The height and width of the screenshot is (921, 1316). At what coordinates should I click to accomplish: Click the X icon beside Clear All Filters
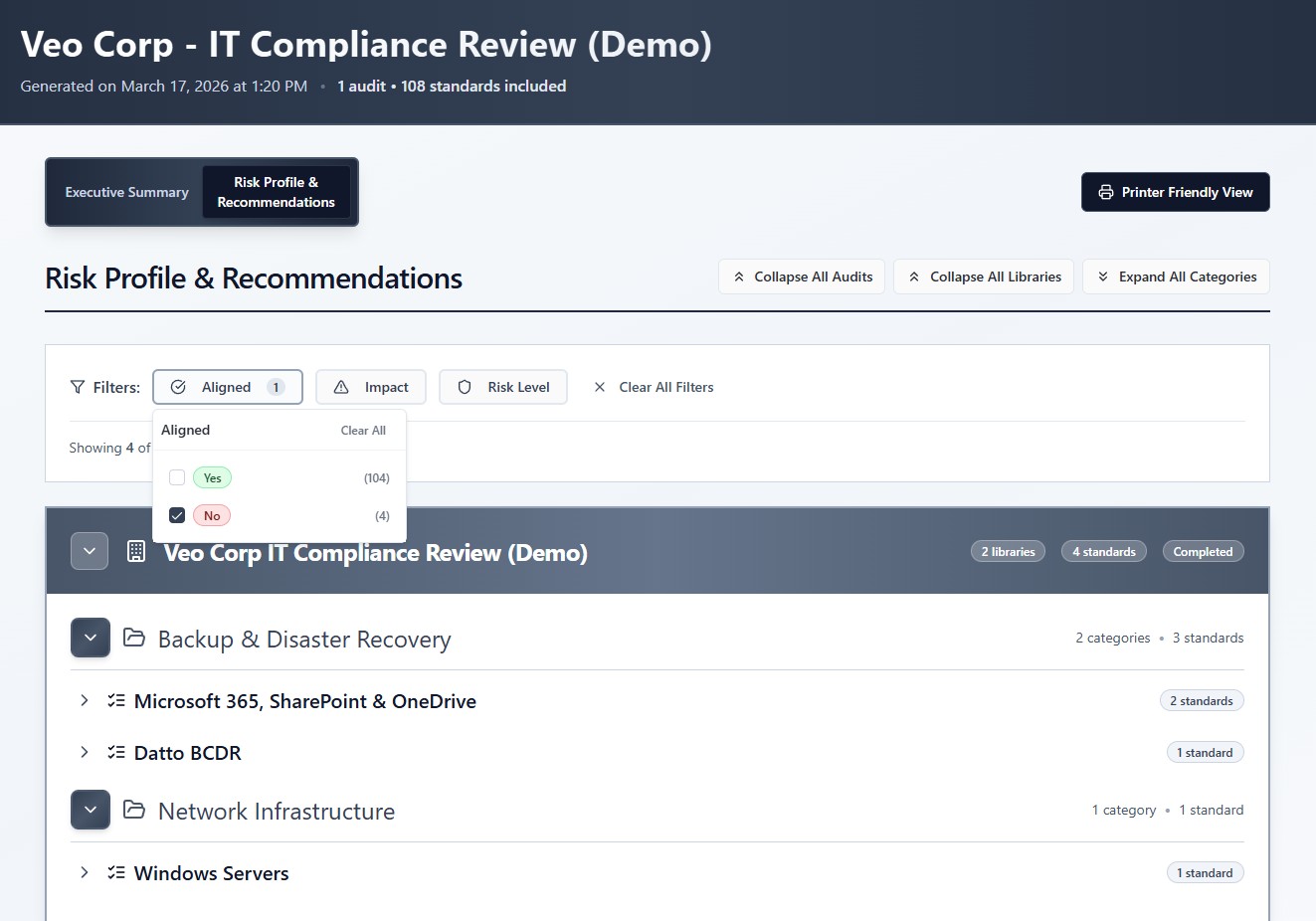[x=600, y=387]
